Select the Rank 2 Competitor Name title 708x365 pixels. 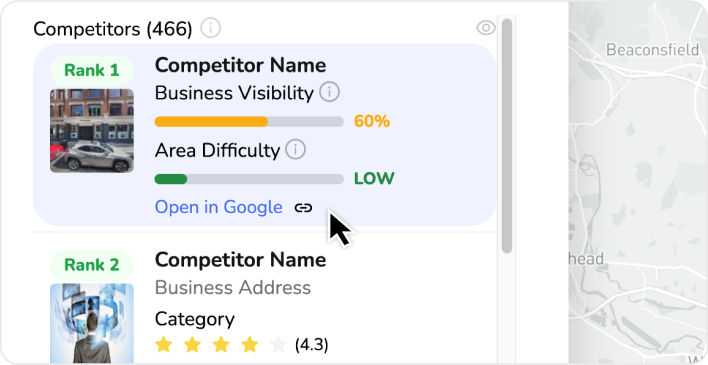coord(240,260)
